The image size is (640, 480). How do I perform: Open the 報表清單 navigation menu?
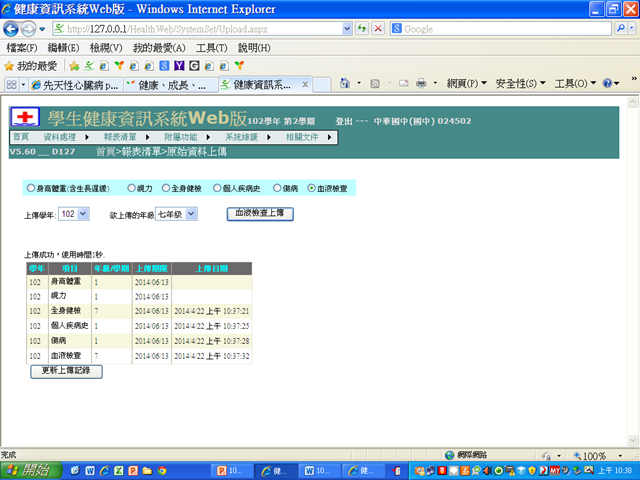120,137
